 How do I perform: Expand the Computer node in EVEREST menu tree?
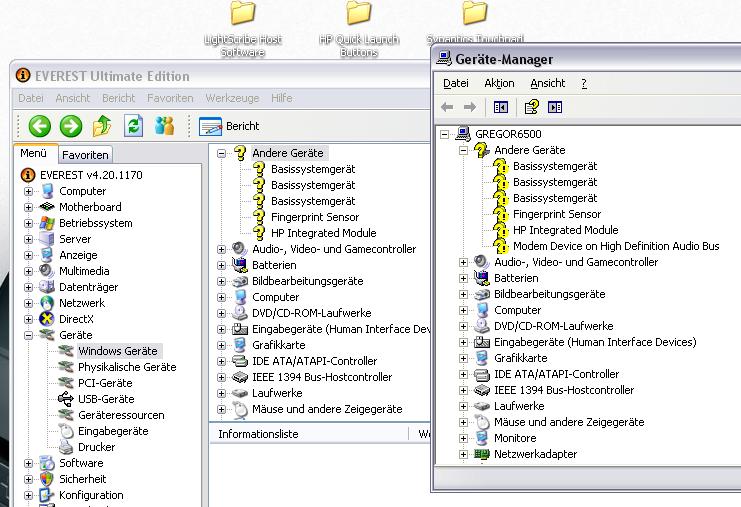click(28, 191)
